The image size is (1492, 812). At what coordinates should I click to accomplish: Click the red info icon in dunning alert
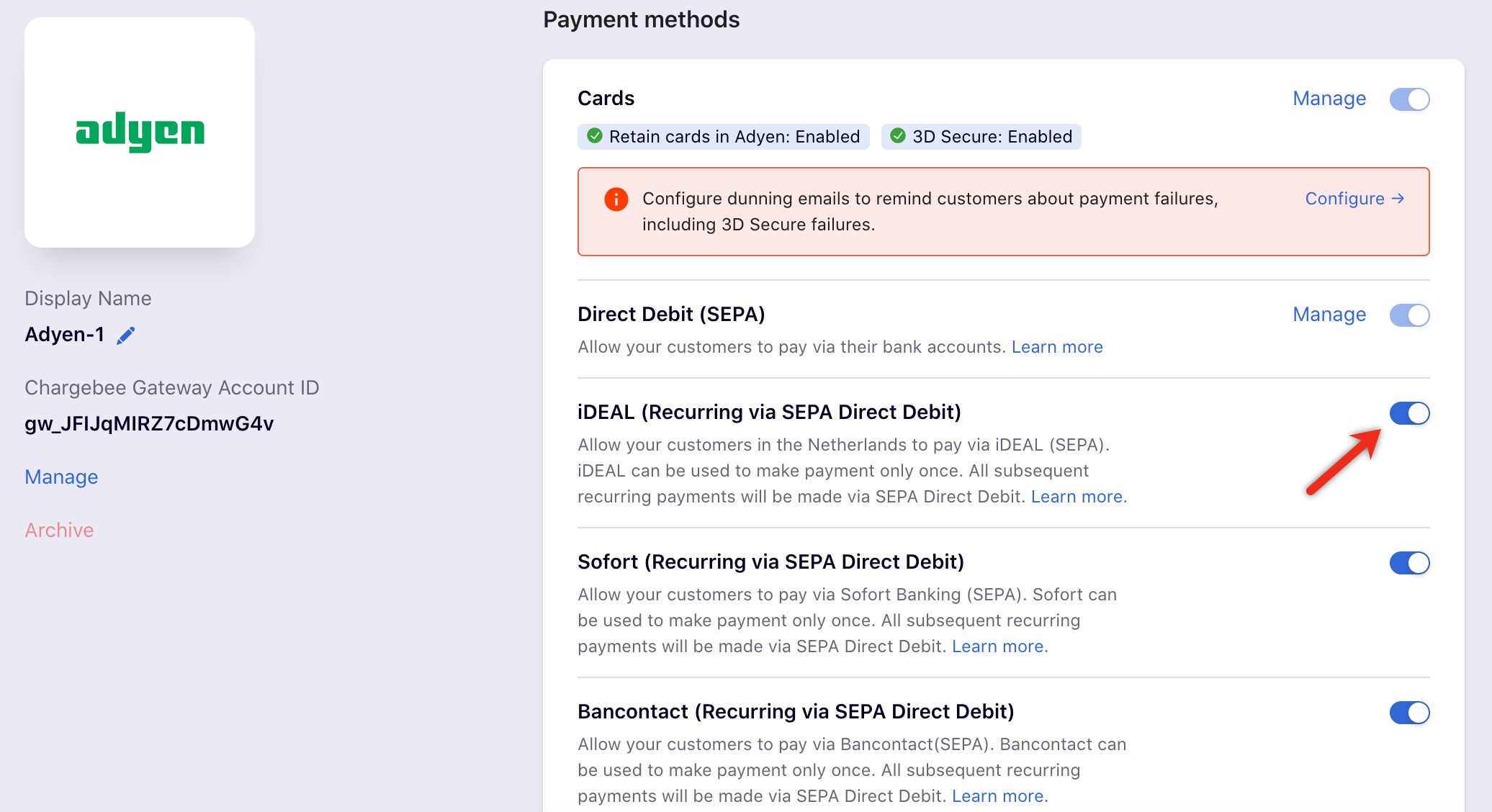[x=616, y=199]
